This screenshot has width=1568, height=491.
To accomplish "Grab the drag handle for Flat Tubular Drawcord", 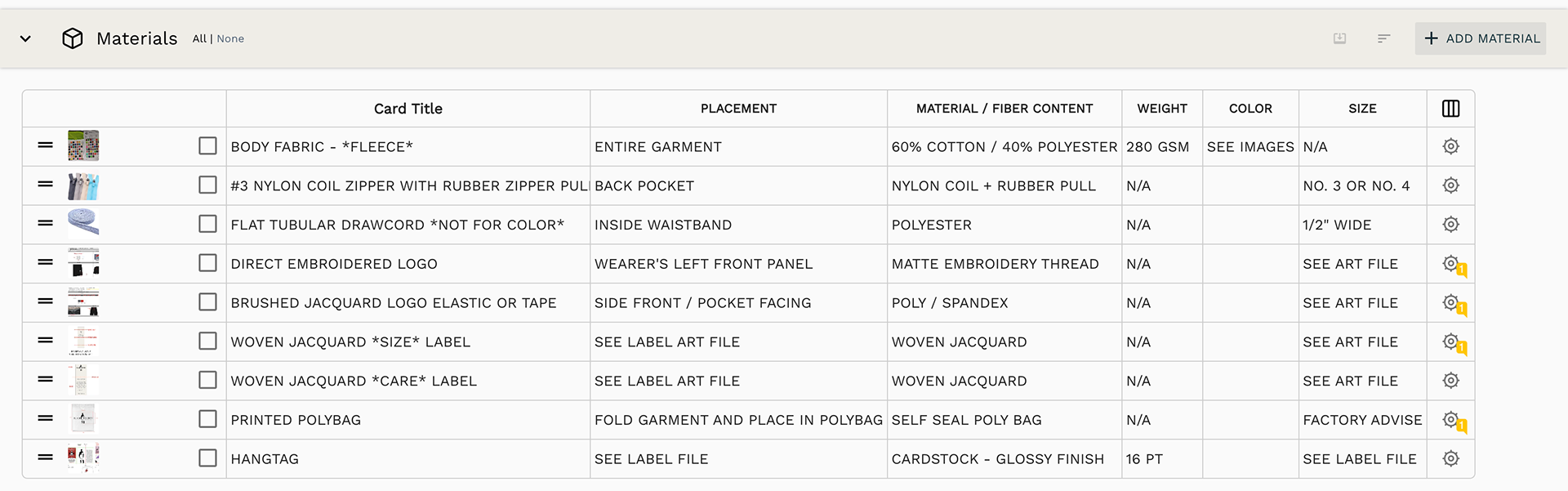I will 46,223.
